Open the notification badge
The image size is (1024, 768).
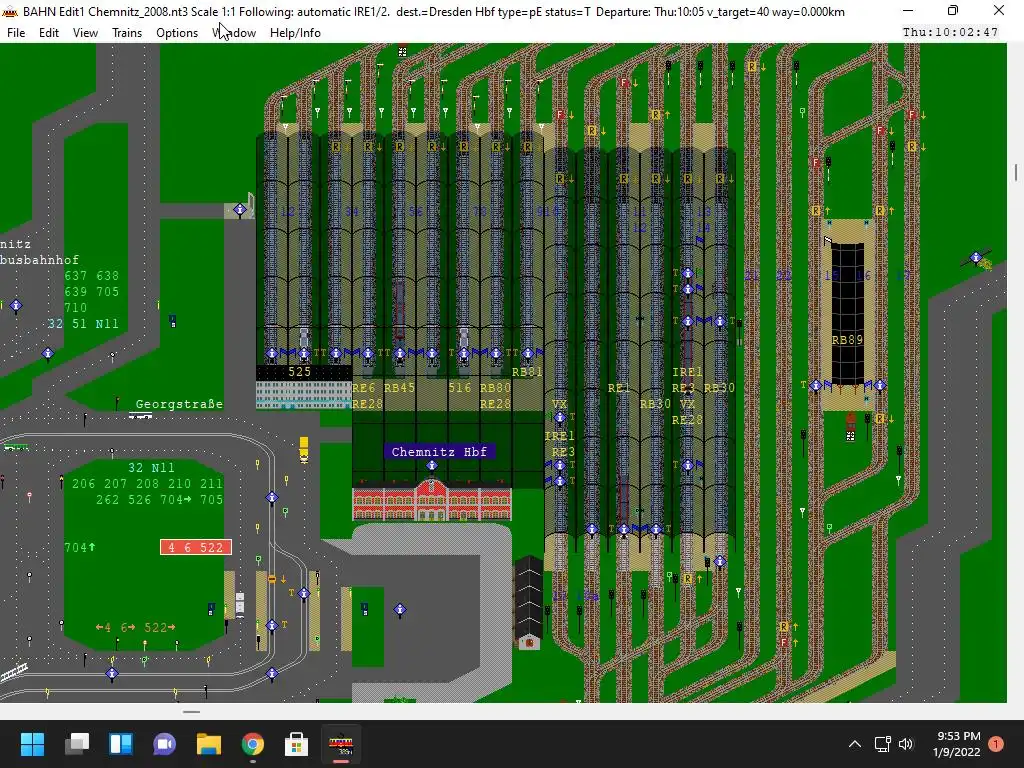coord(996,744)
